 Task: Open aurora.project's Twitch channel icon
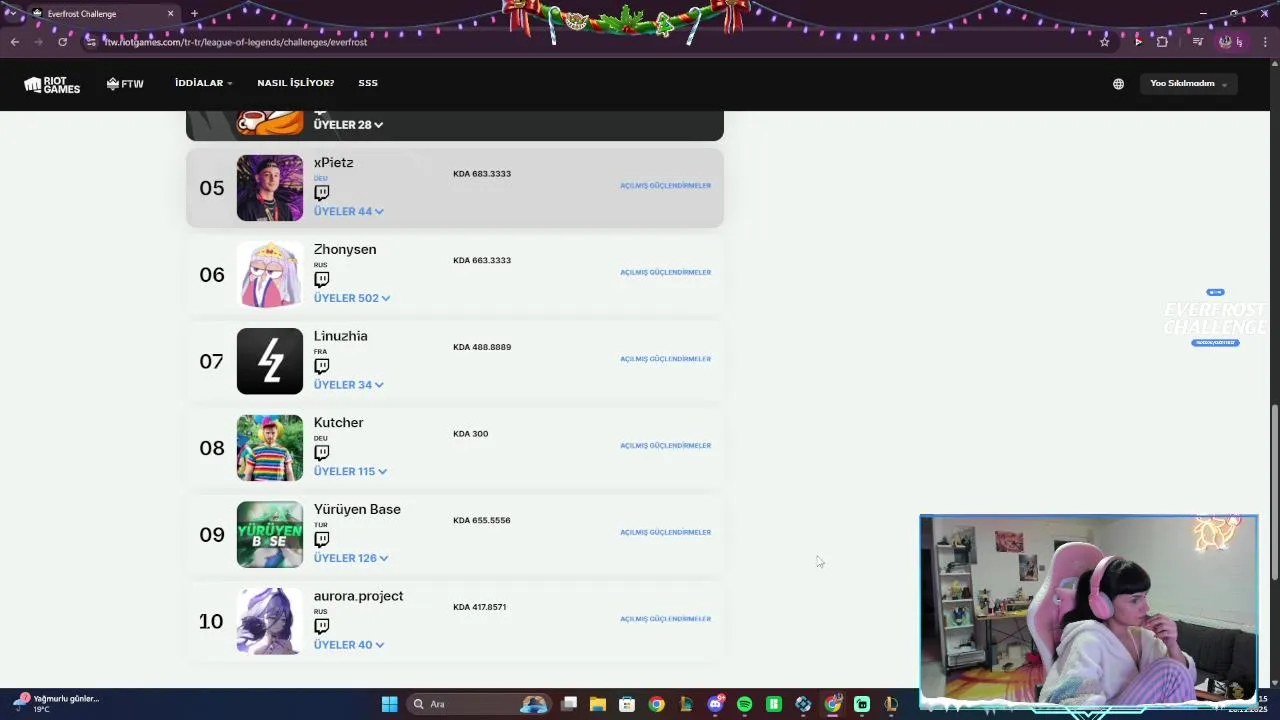pyautogui.click(x=321, y=627)
